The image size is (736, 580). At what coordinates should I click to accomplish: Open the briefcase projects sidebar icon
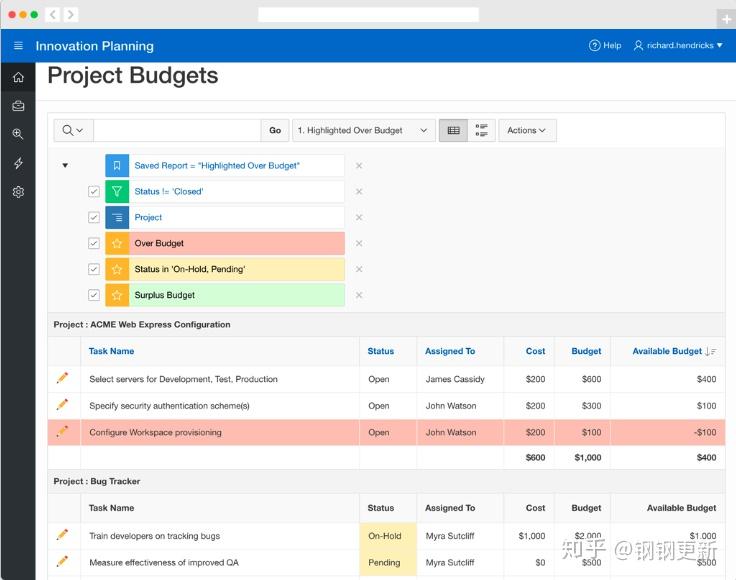click(18, 106)
